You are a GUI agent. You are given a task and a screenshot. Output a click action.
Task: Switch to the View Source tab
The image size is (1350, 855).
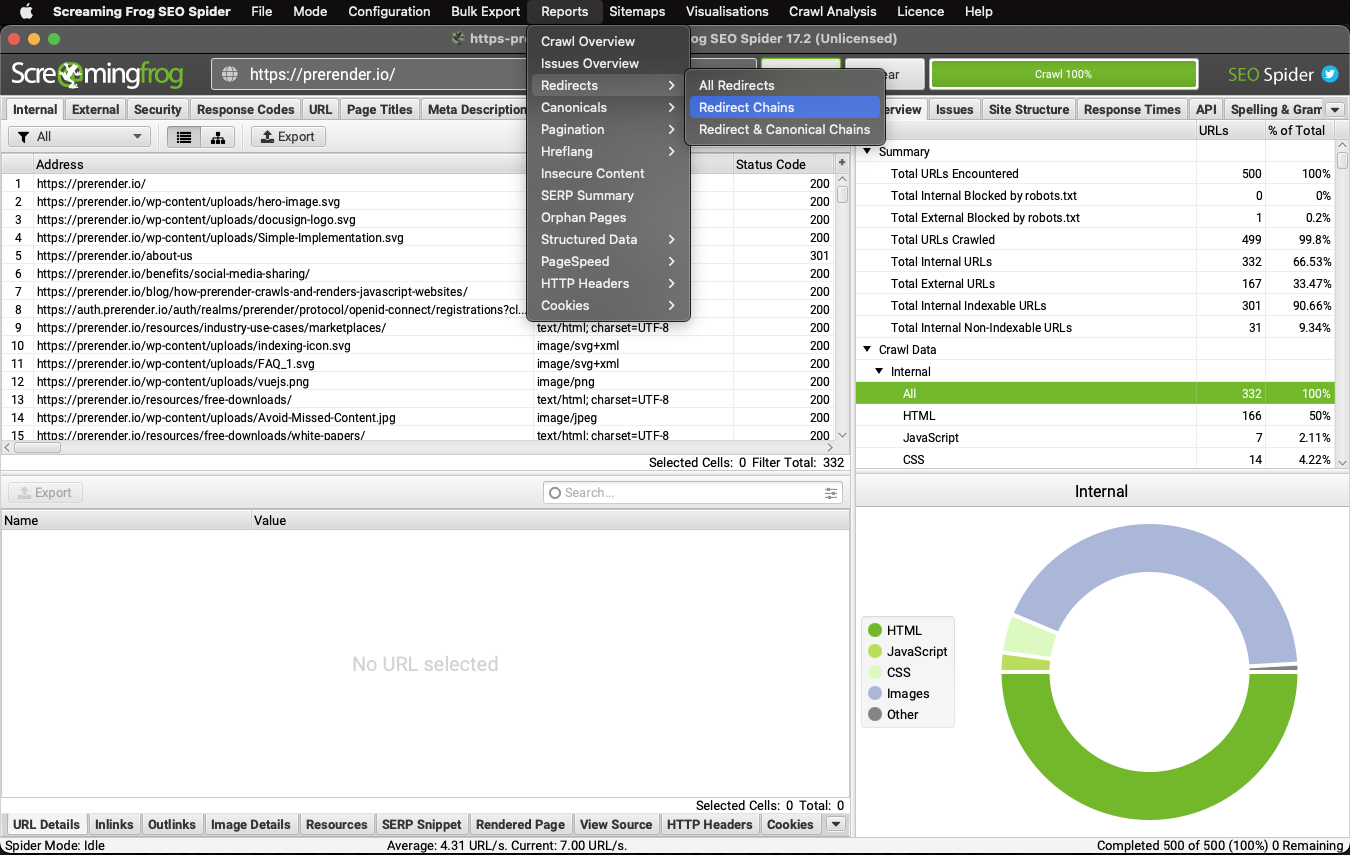tap(616, 825)
